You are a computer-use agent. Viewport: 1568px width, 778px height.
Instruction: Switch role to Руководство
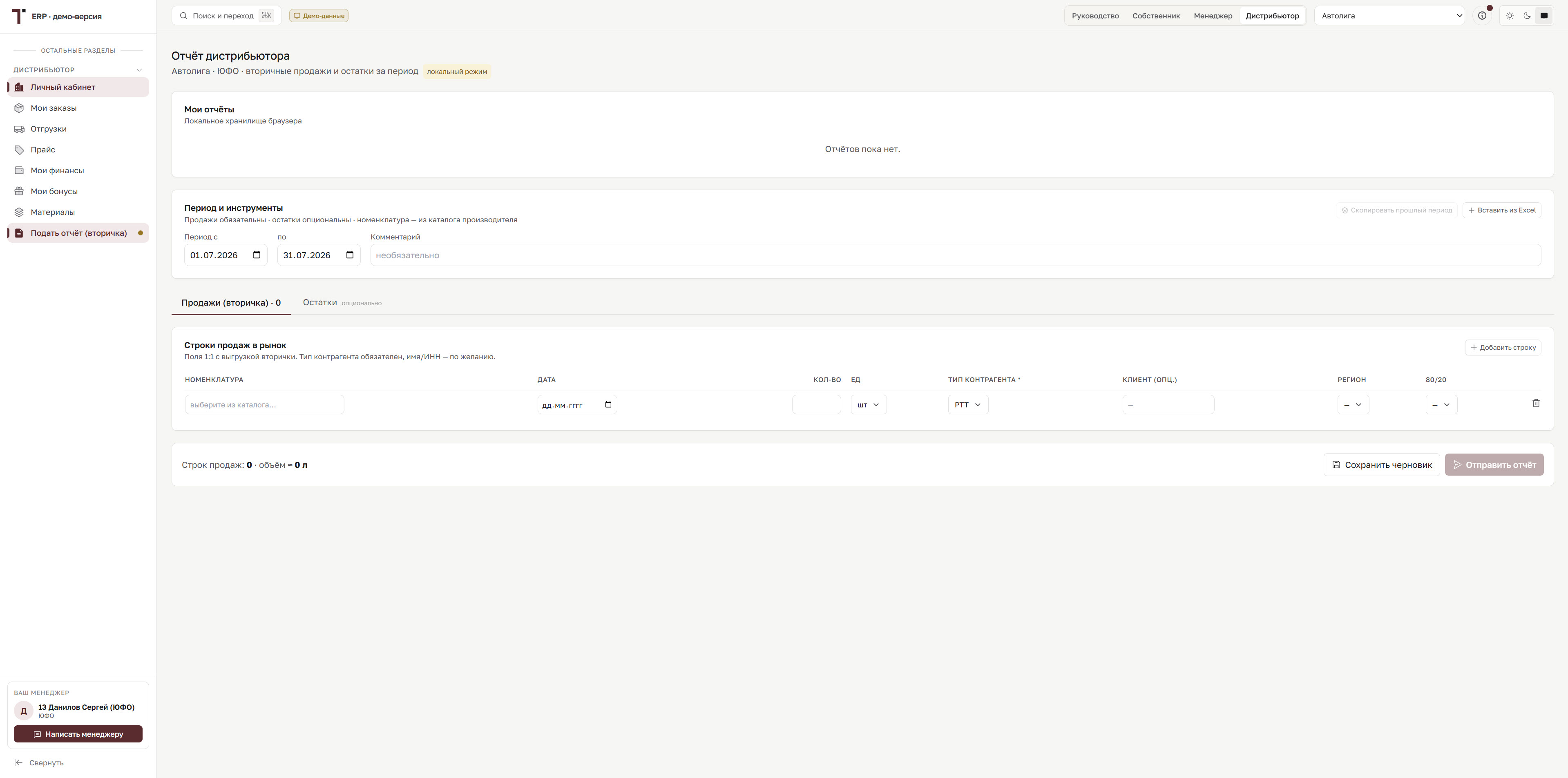1095,16
